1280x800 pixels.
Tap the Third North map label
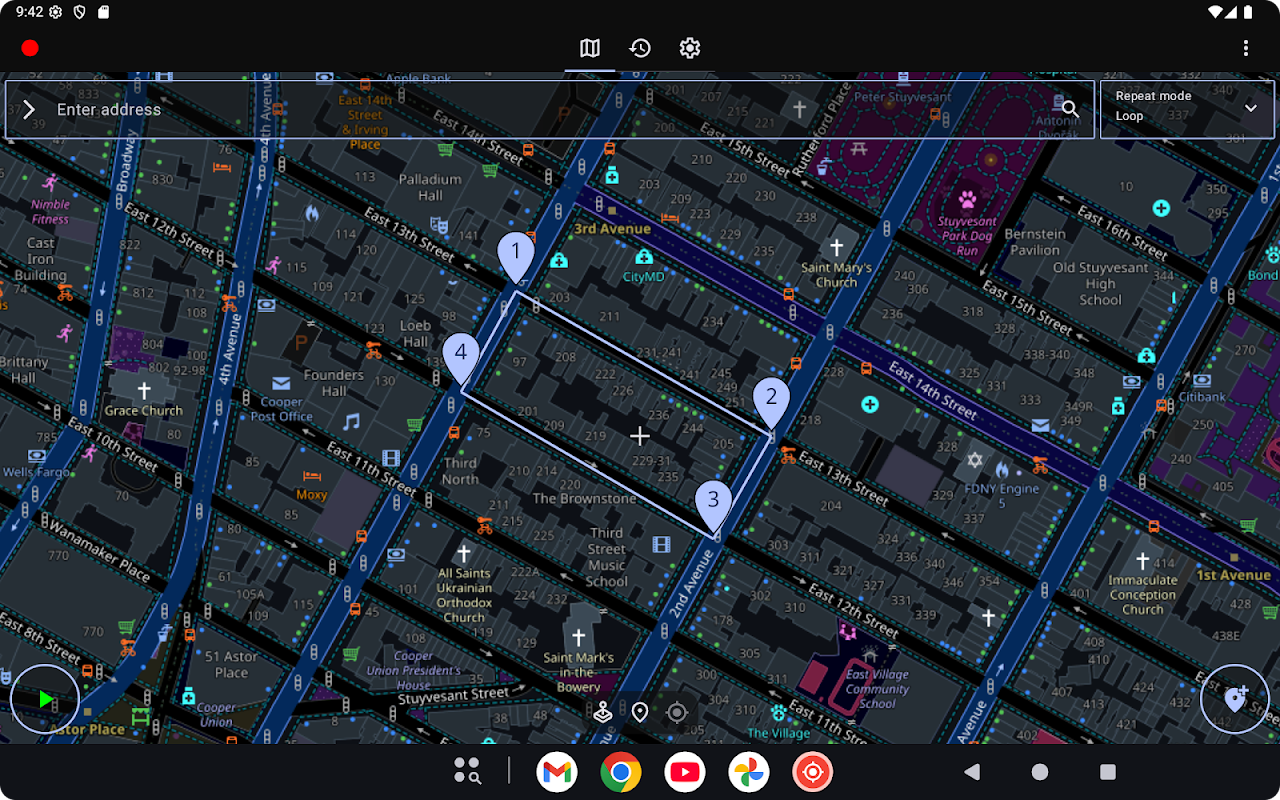[x=460, y=471]
